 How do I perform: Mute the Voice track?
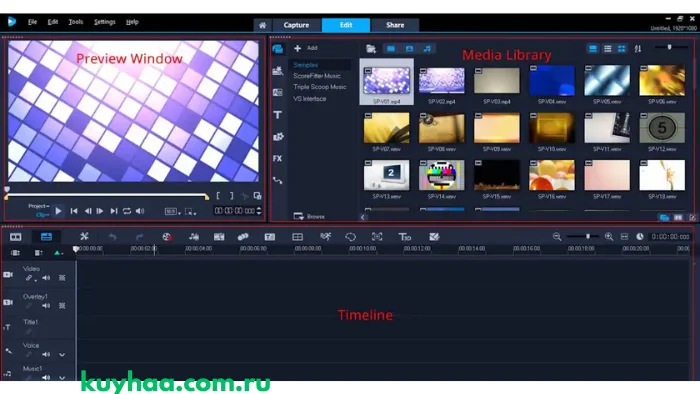tap(46, 355)
